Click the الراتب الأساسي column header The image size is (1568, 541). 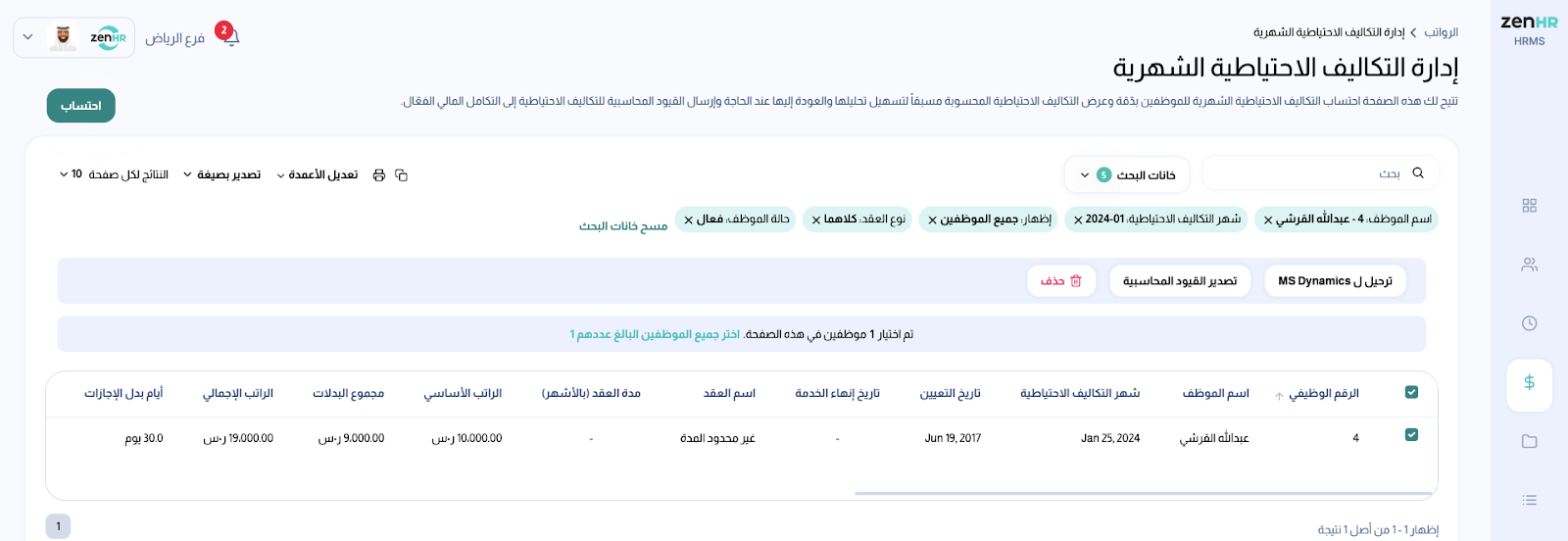(x=463, y=393)
